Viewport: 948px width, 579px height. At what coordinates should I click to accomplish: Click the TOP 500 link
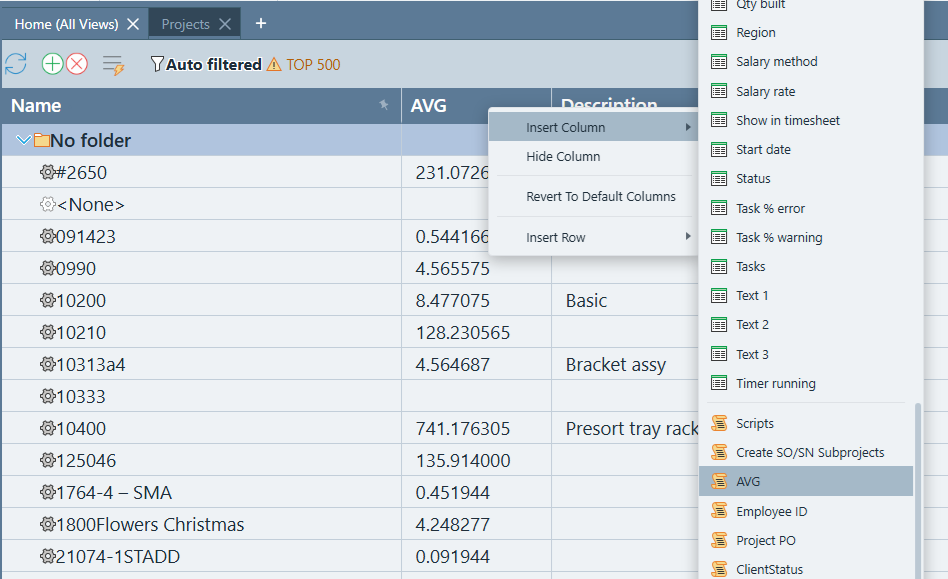[313, 64]
